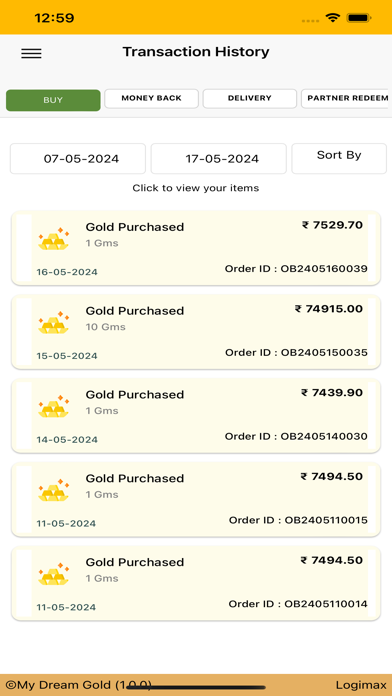The height and width of the screenshot is (696, 392).
Task: Expand the Sort By options
Action: point(339,158)
